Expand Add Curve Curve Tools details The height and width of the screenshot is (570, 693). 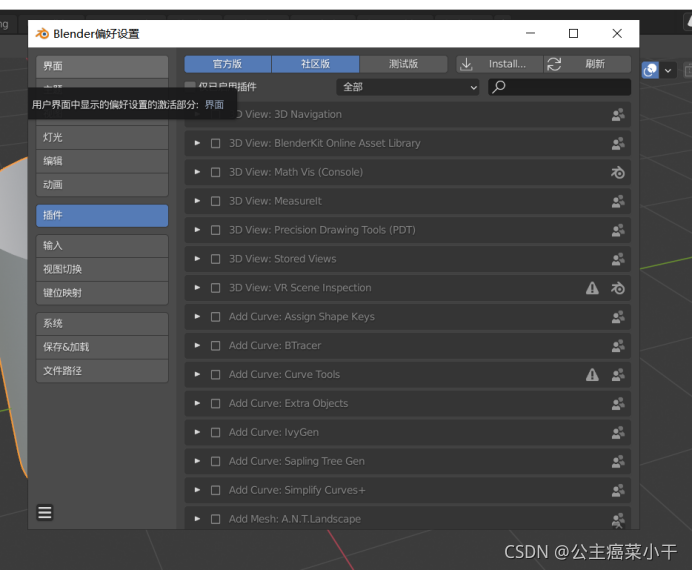pos(197,375)
